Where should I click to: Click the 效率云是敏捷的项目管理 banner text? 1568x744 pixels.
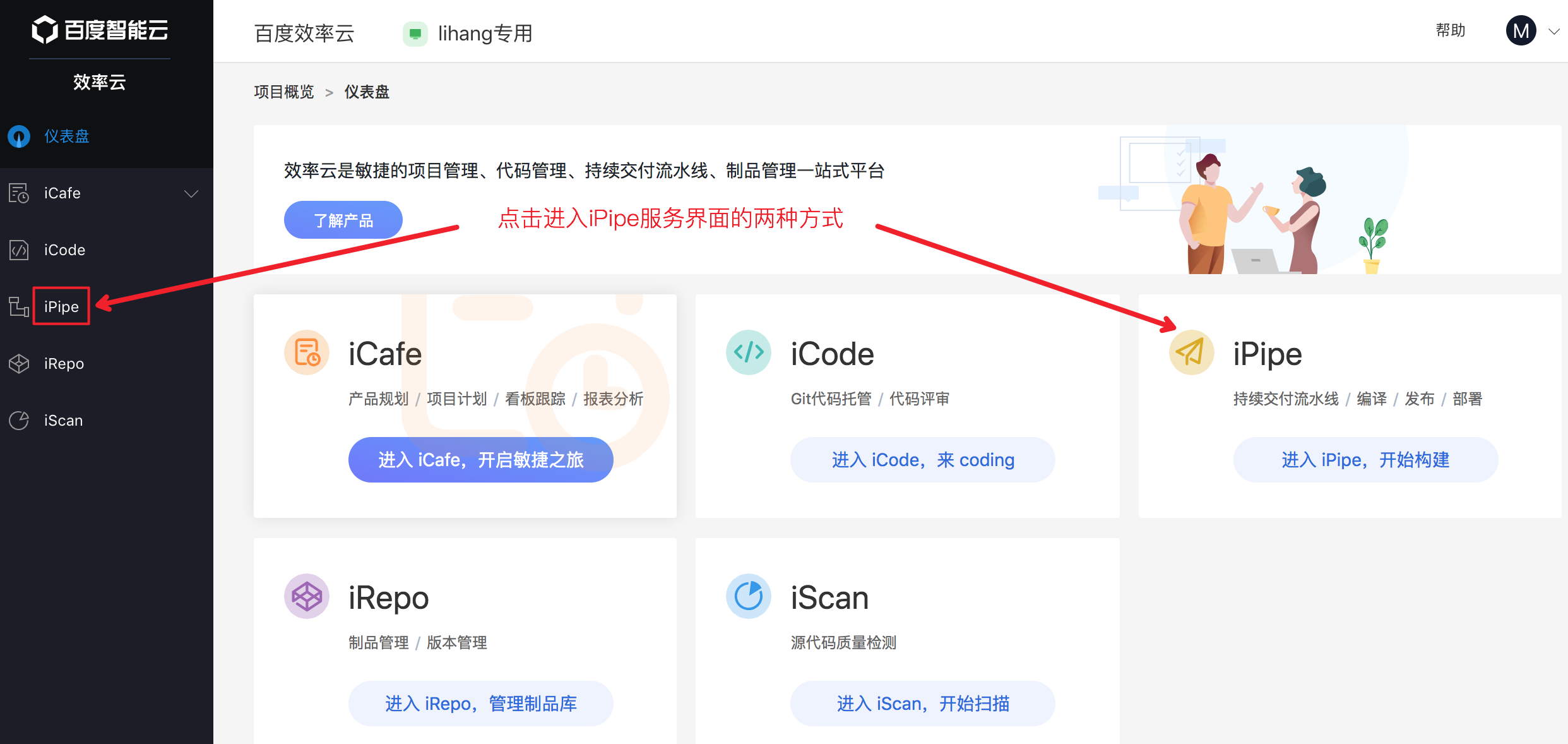tap(585, 171)
